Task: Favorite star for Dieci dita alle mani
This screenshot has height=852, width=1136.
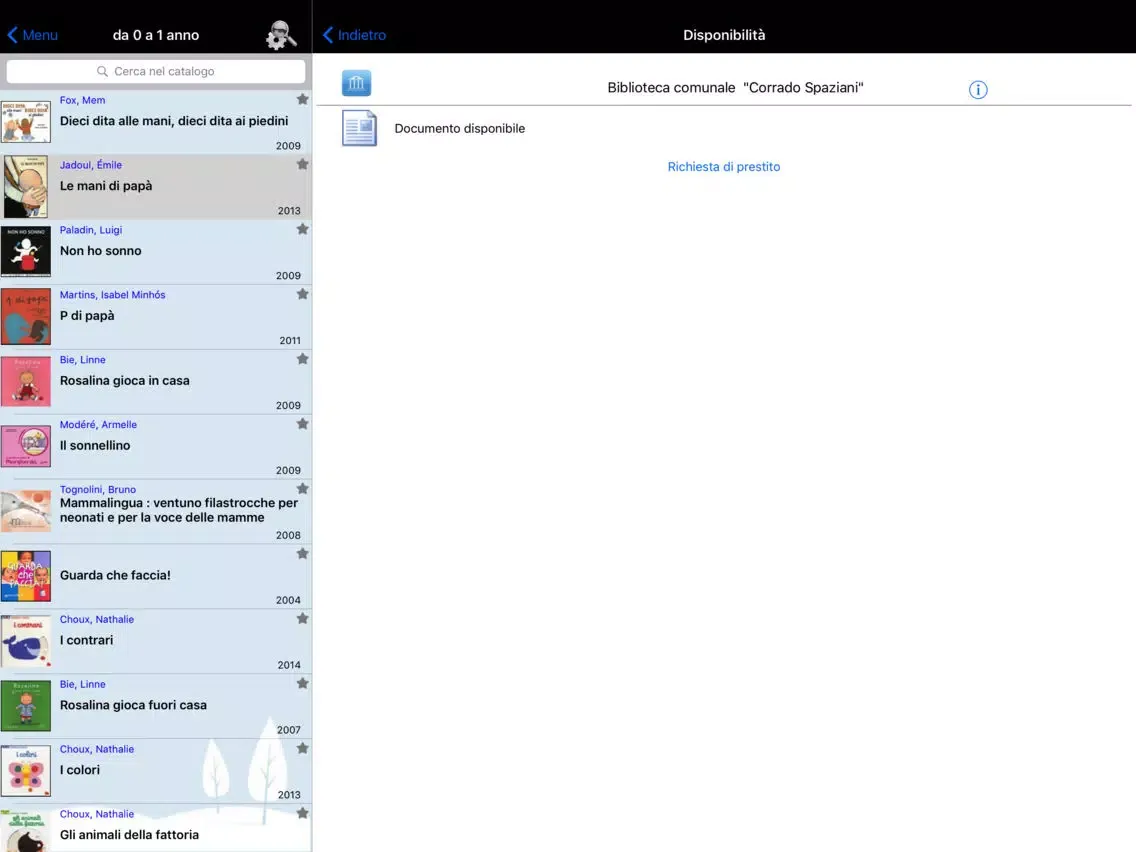Action: (x=303, y=99)
